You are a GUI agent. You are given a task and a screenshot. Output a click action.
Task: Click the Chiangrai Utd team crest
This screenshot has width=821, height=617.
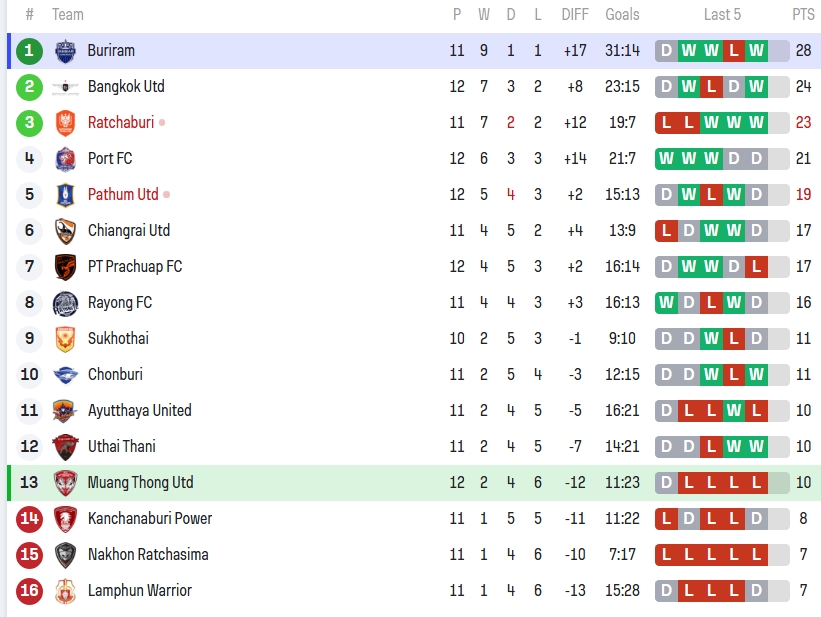click(x=65, y=231)
